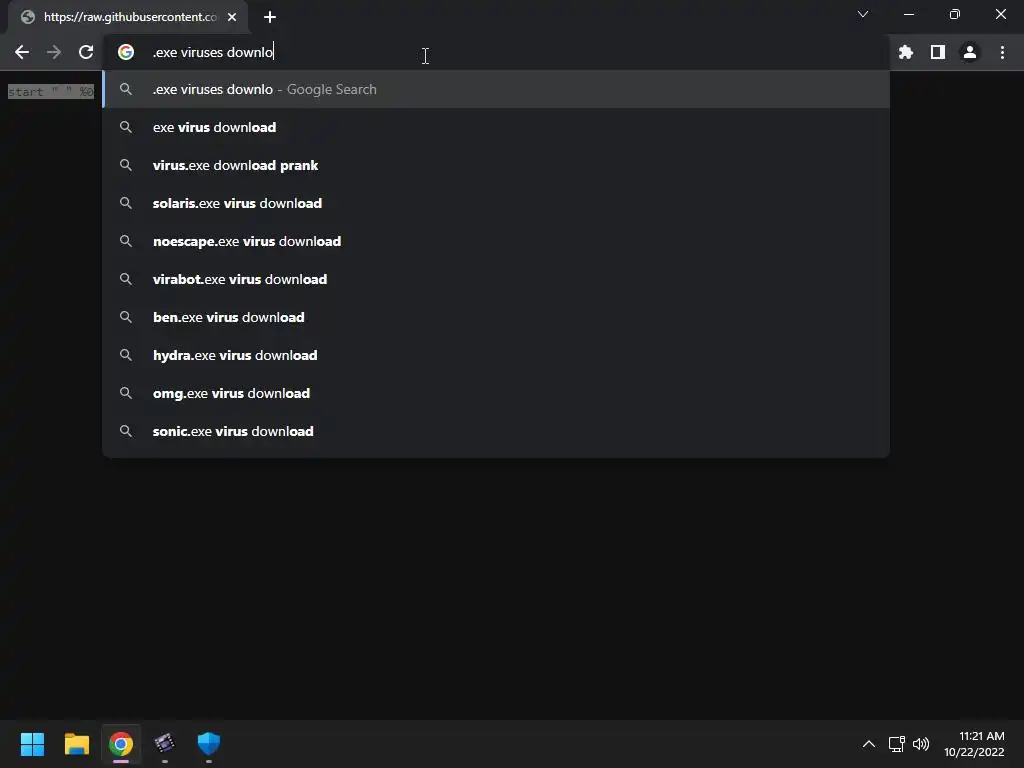Open File Explorer from taskbar
This screenshot has width=1024, height=768.
pos(76,743)
